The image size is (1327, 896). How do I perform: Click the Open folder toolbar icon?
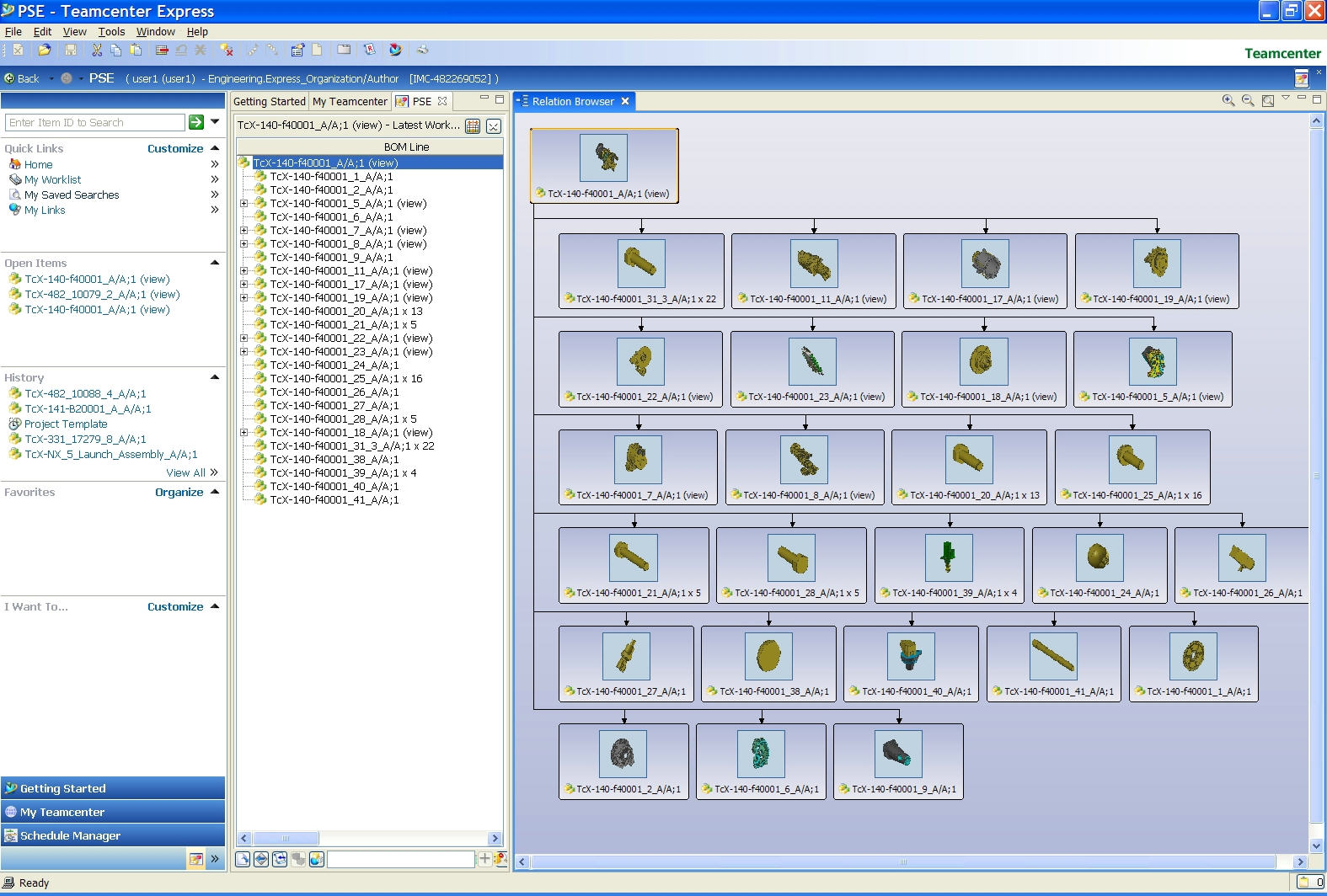[x=45, y=51]
